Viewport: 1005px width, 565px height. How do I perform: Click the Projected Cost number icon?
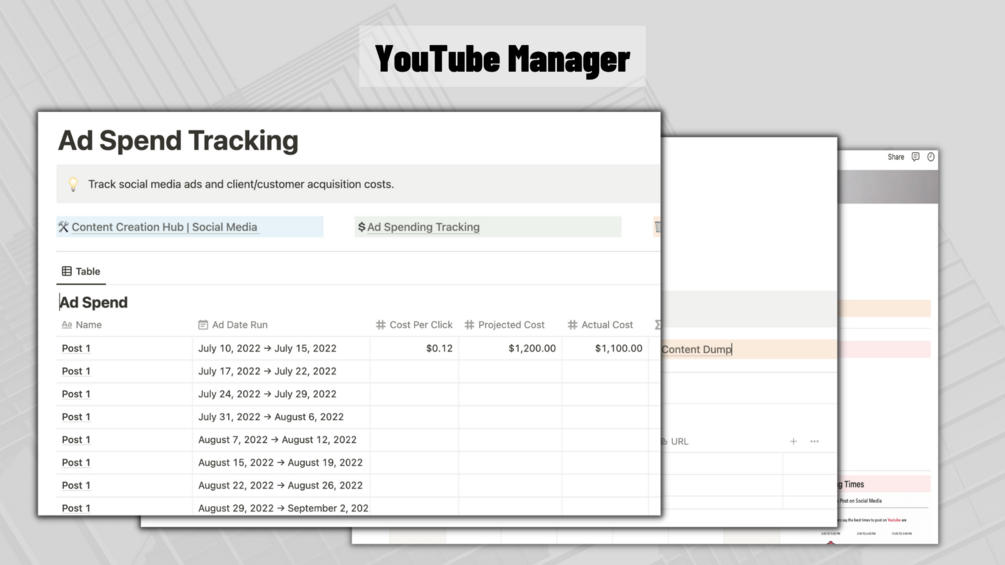click(x=469, y=325)
